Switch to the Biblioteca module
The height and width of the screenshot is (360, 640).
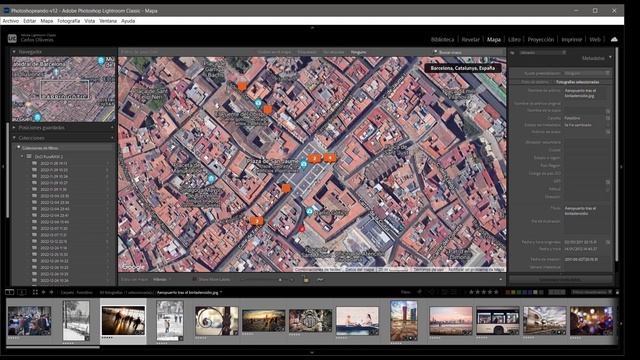[x=442, y=40]
